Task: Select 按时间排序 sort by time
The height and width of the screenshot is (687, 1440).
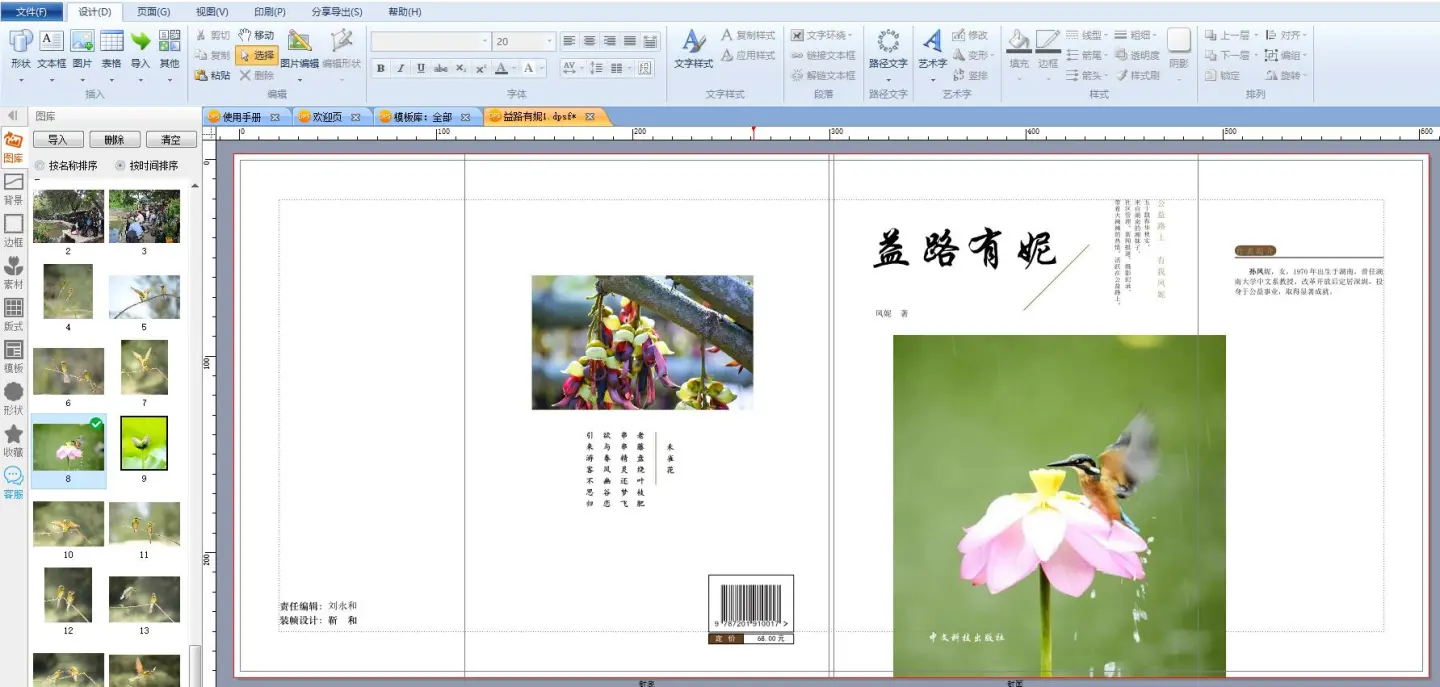Action: (146, 166)
